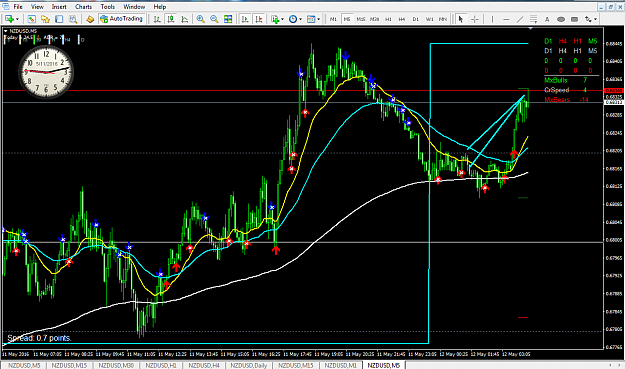The height and width of the screenshot is (369, 625).
Task: Switch to the NZDUSD,M30 chart tab
Action: click(116, 365)
